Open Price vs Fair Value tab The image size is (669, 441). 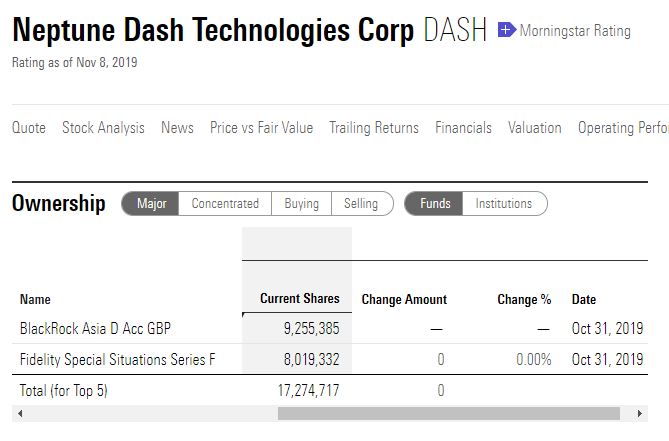pyautogui.click(x=261, y=128)
